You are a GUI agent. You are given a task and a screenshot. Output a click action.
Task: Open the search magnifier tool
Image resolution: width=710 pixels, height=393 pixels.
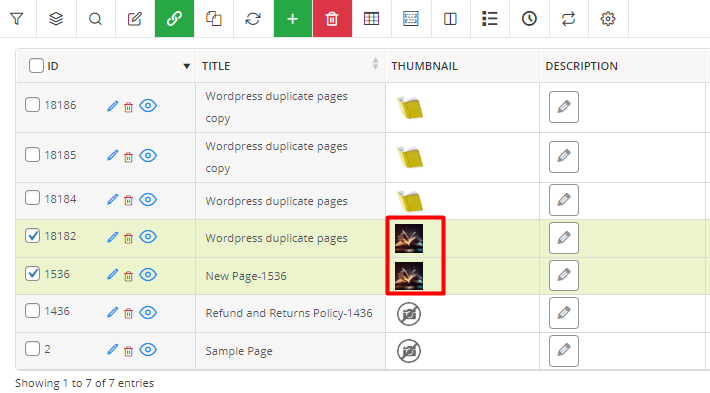pyautogui.click(x=95, y=19)
